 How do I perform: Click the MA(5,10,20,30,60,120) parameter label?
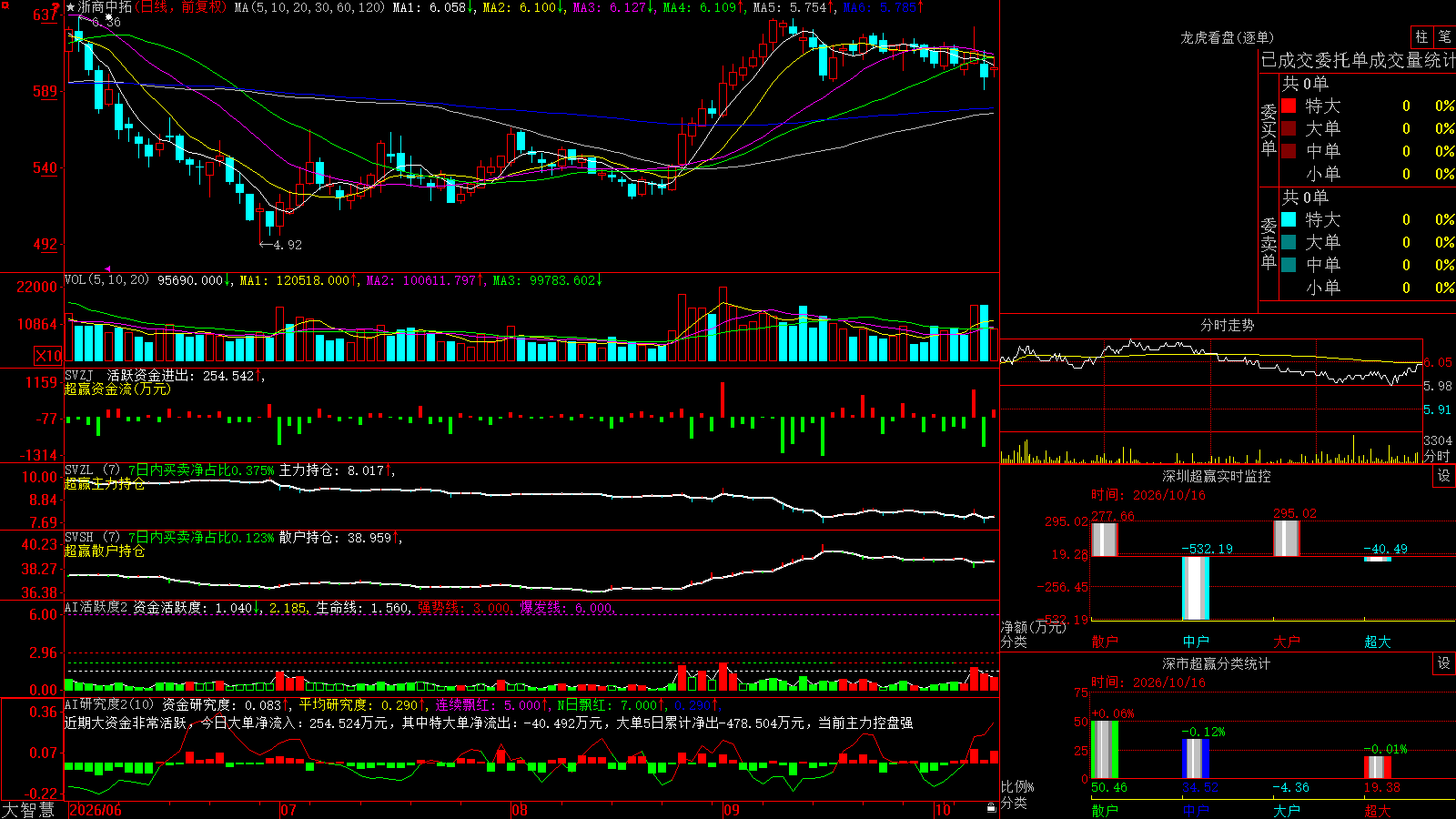click(x=310, y=7)
